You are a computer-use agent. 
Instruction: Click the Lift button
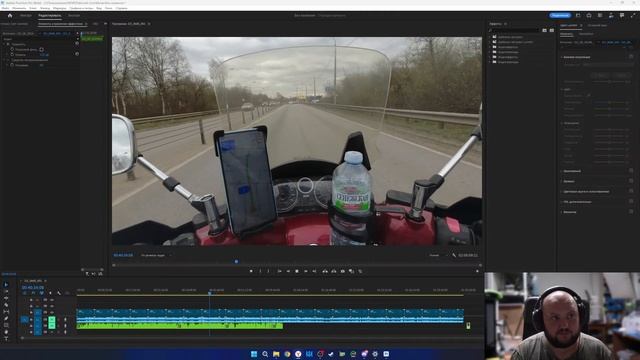(325, 271)
